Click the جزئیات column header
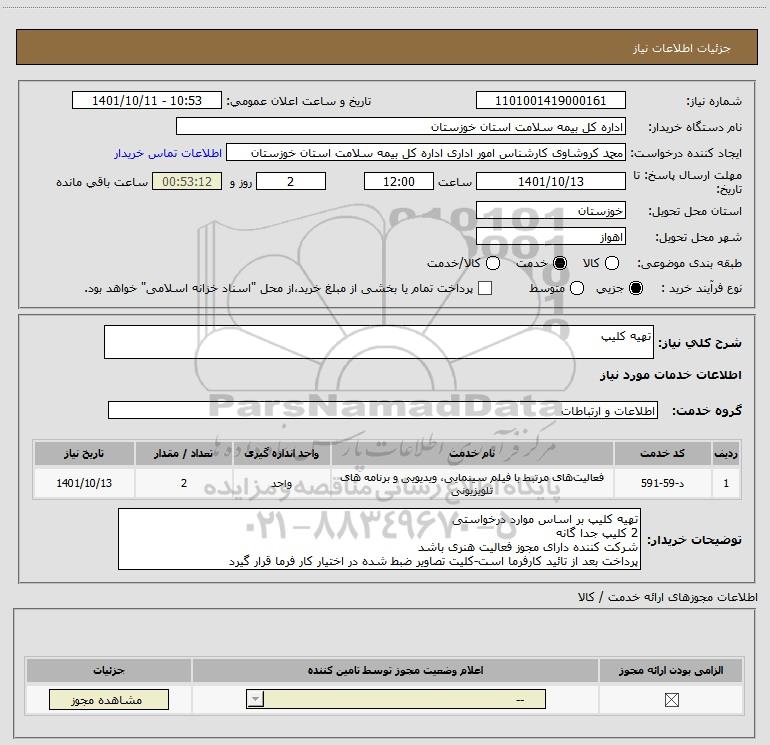The height and width of the screenshot is (745, 770). pyautogui.click(x=109, y=670)
